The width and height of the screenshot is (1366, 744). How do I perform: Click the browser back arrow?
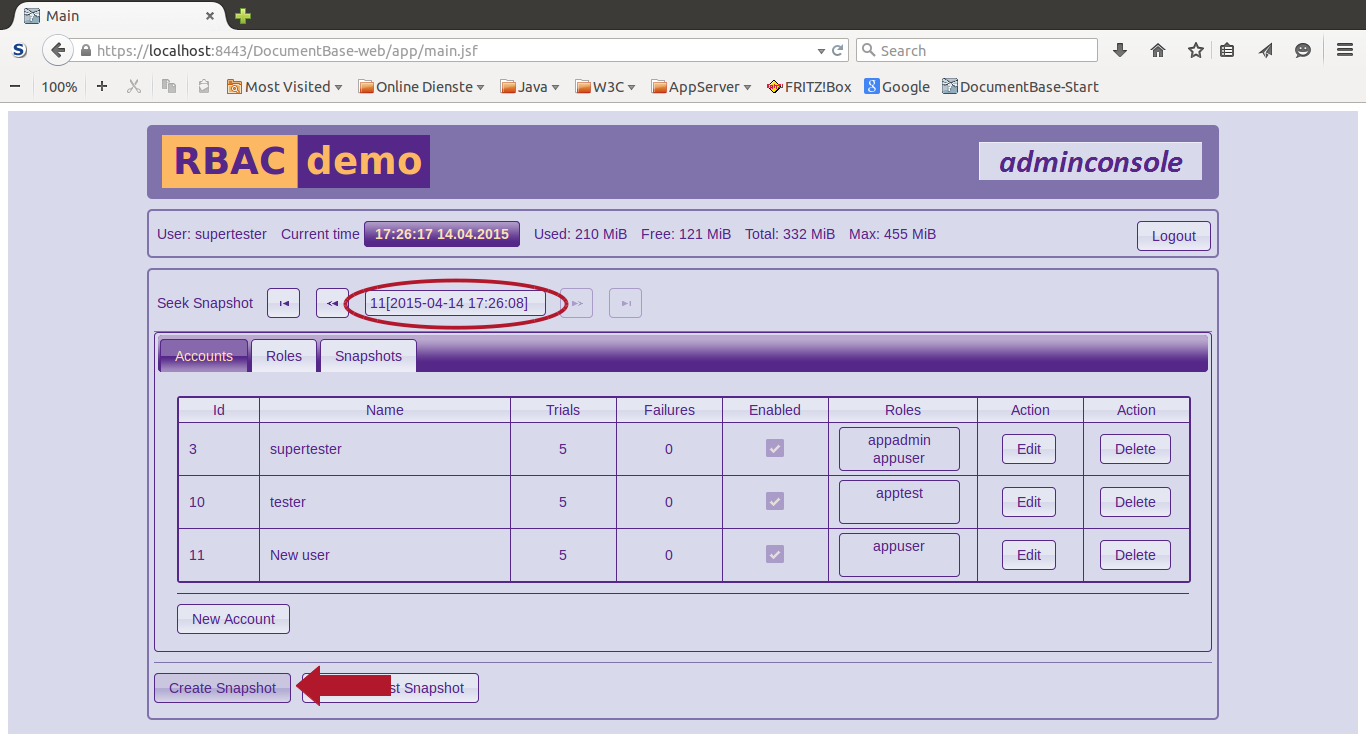point(58,50)
